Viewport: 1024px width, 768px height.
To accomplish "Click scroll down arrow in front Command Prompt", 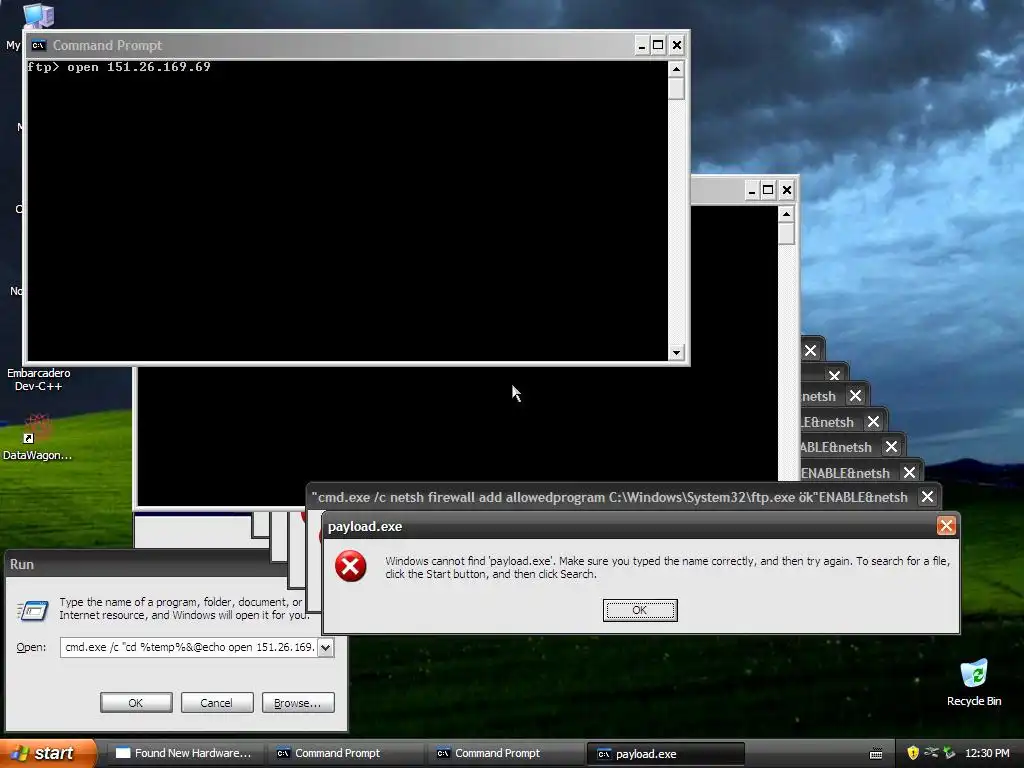I will click(676, 353).
